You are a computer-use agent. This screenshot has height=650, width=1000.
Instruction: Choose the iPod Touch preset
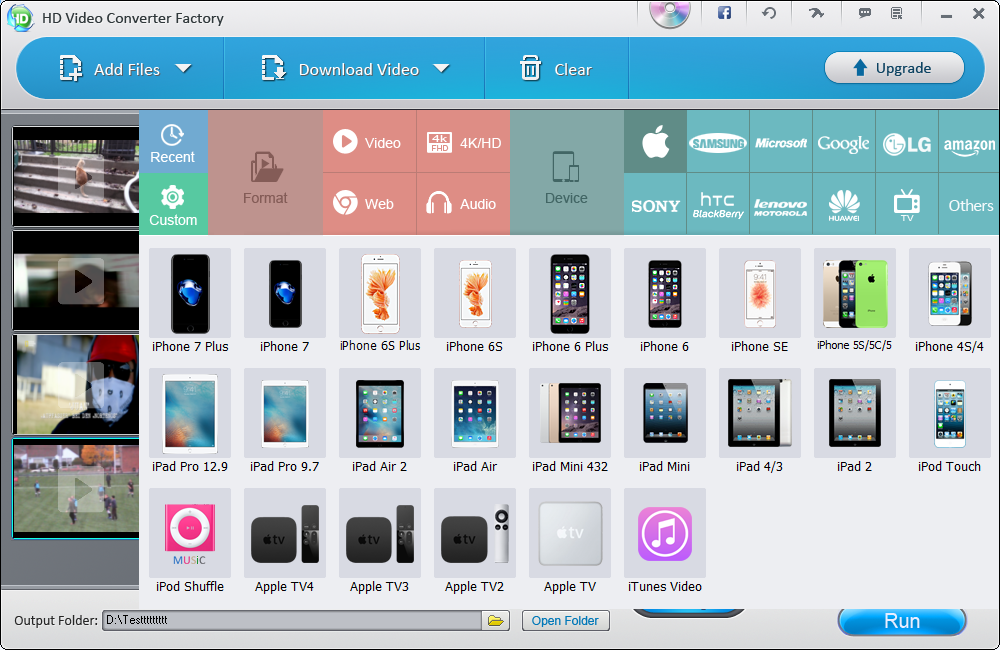click(950, 422)
